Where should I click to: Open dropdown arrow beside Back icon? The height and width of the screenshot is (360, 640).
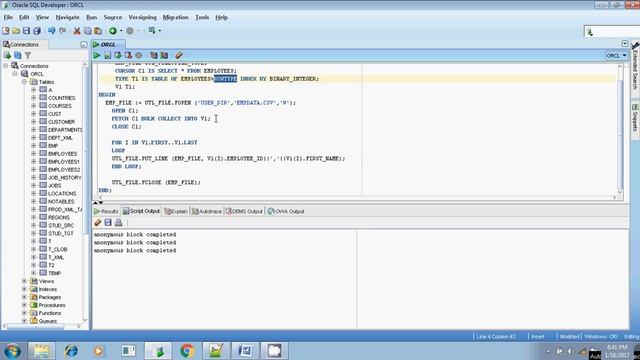click(x=121, y=31)
